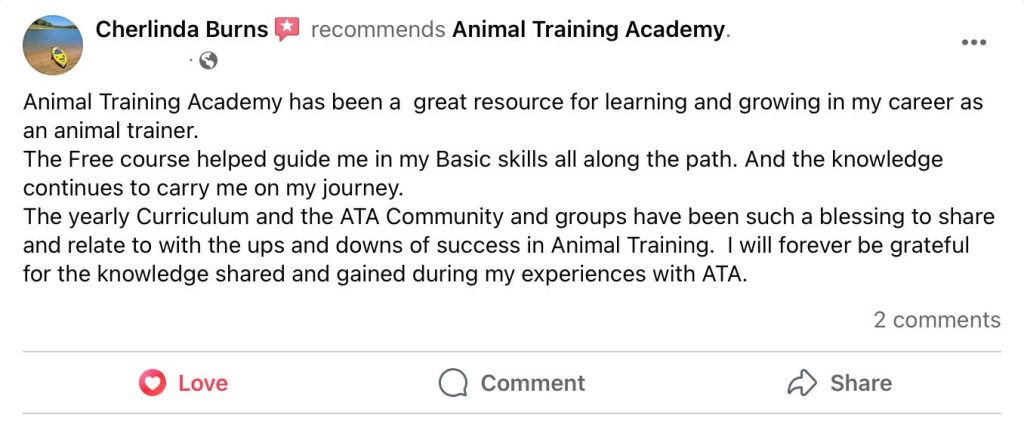Image resolution: width=1024 pixels, height=421 pixels.
Task: Click the word "recommends" in header
Action: coord(378,29)
